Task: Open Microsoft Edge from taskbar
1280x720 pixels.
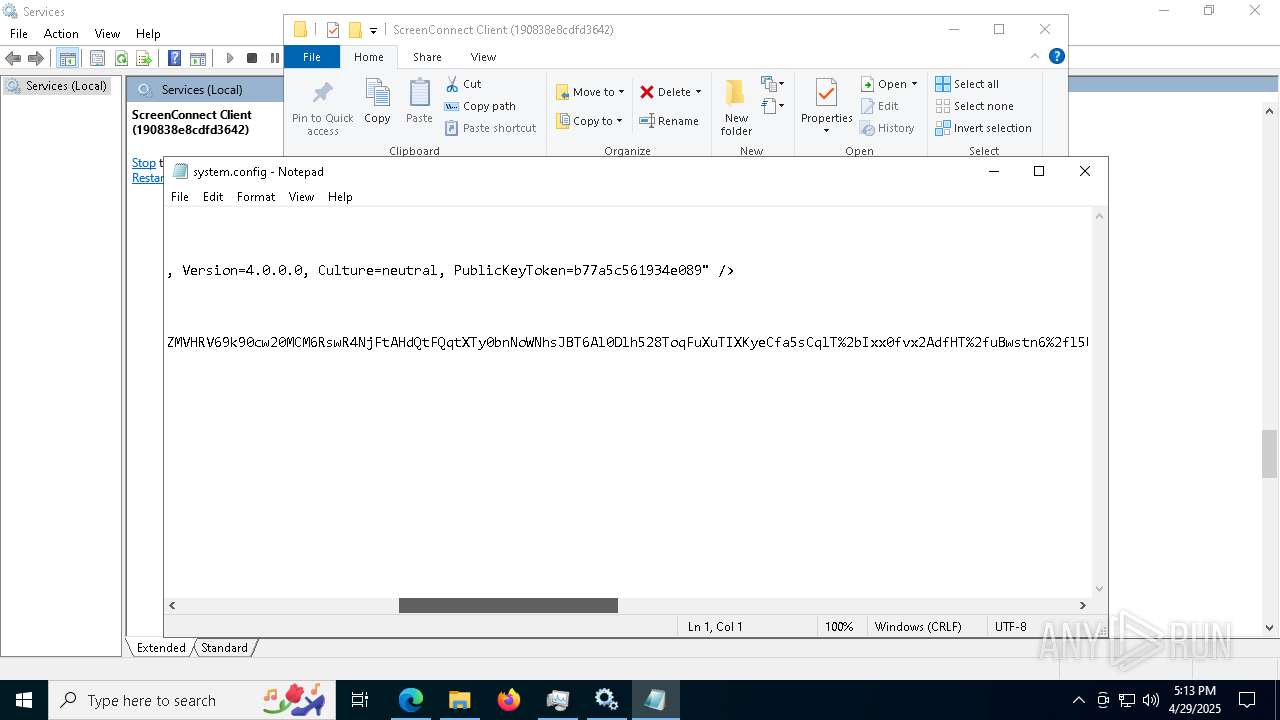Action: pyautogui.click(x=411, y=700)
